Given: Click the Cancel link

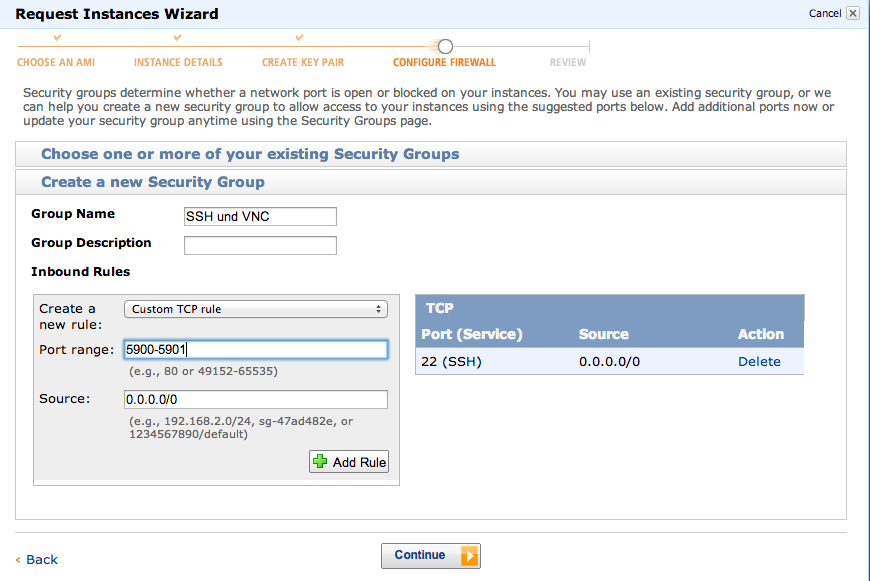Looking at the screenshot, I should tap(825, 13).
